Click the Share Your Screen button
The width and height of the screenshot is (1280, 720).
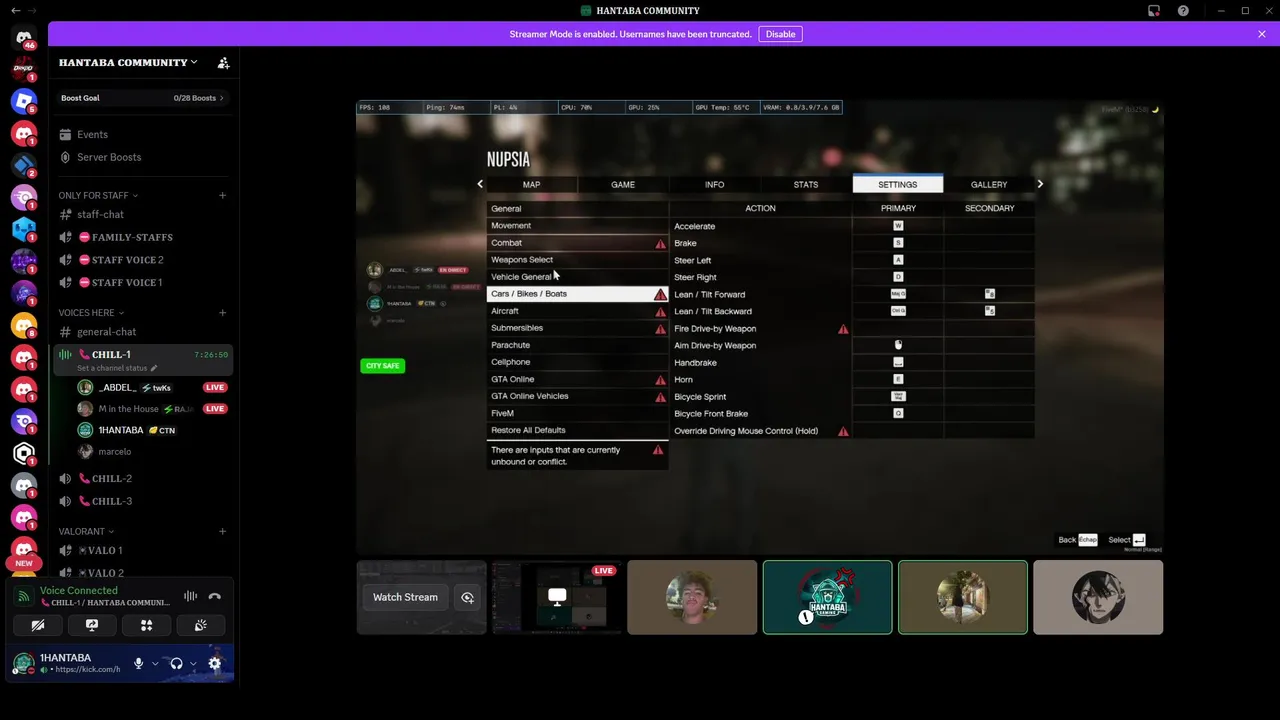pos(92,625)
